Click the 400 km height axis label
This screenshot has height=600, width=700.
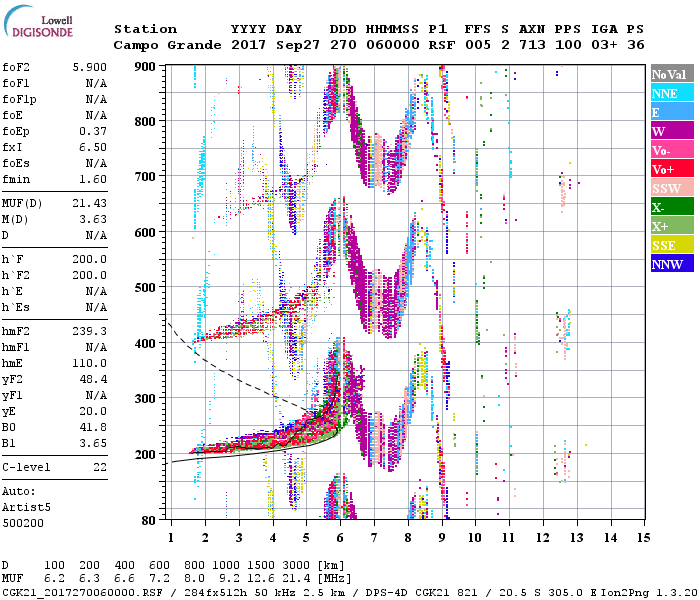point(145,343)
